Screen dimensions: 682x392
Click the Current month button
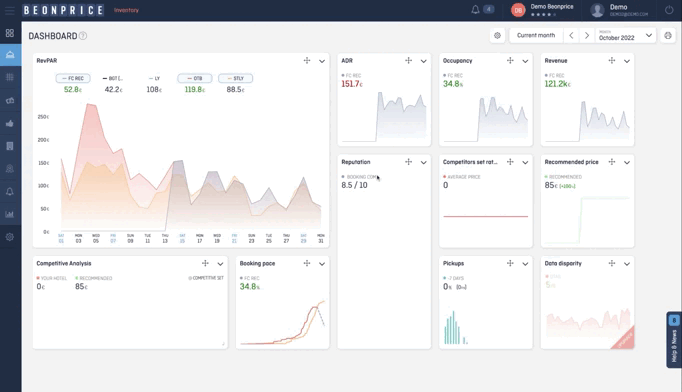point(536,36)
